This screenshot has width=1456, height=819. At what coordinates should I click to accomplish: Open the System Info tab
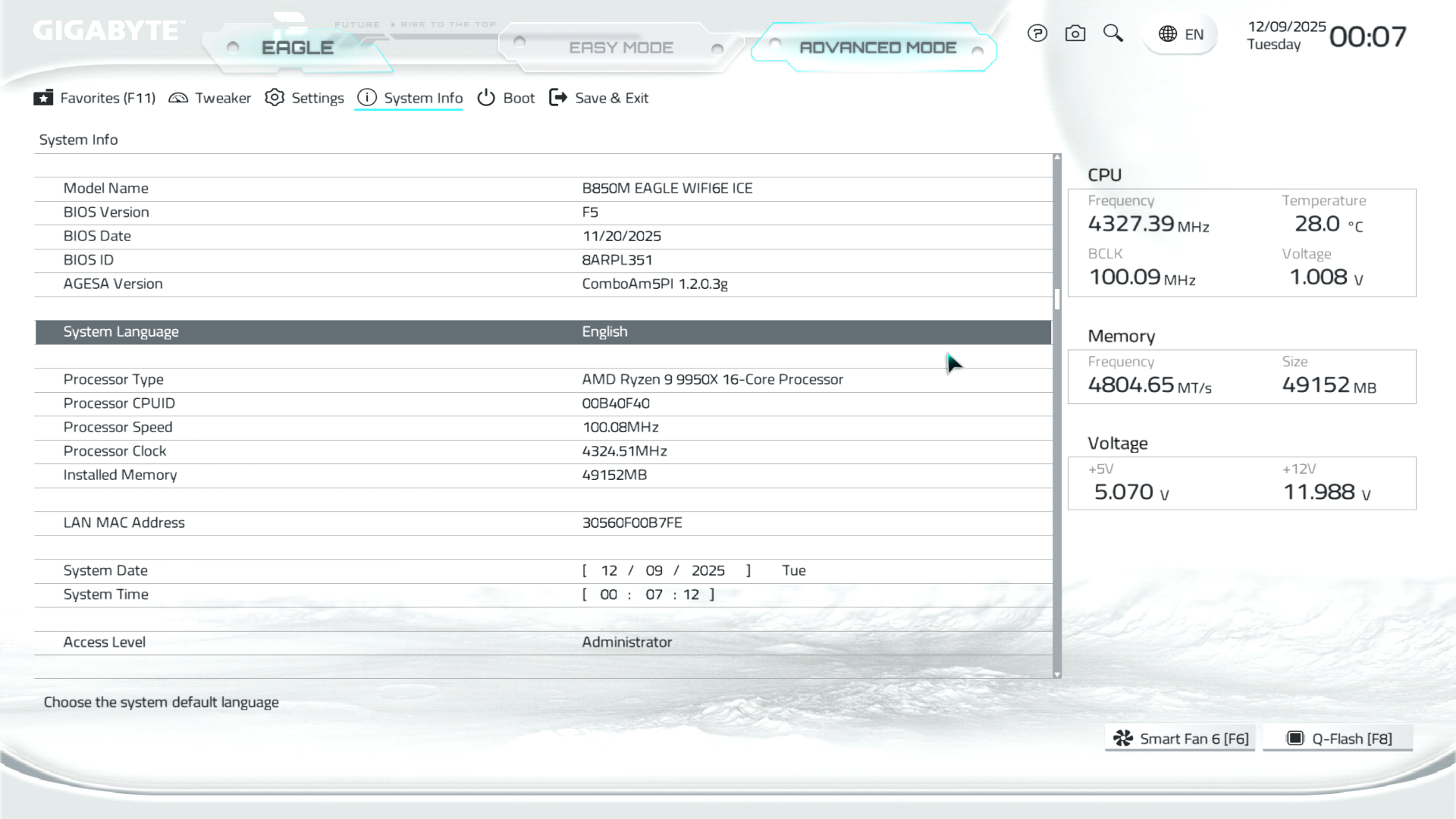pos(422,99)
